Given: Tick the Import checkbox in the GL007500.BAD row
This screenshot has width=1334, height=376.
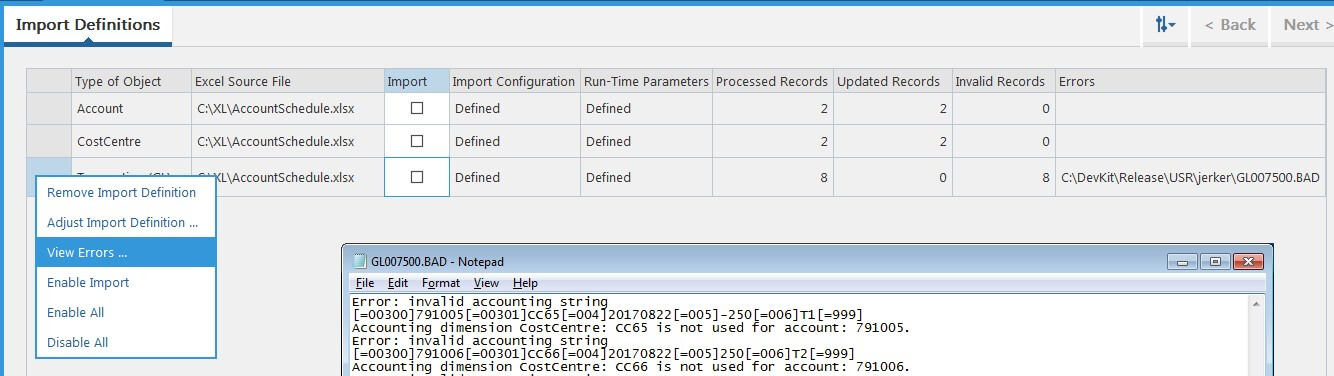Looking at the screenshot, I should [417, 177].
